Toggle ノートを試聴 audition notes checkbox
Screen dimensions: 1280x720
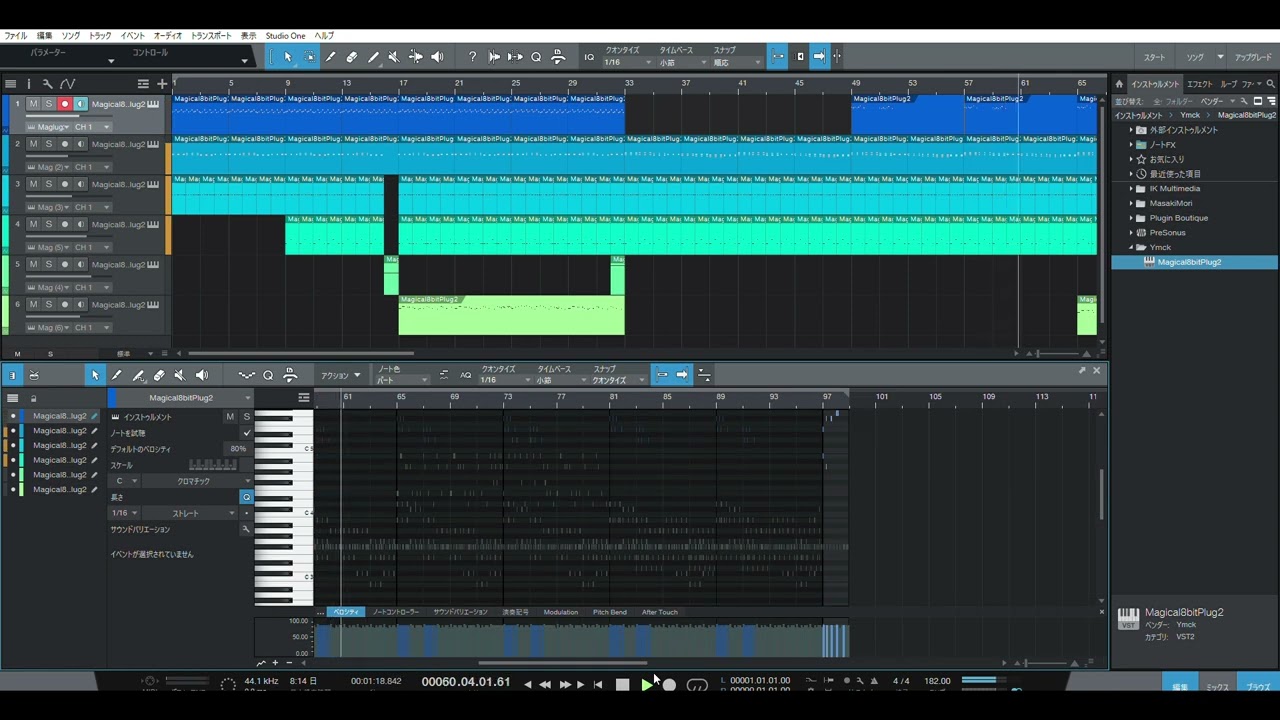click(246, 433)
